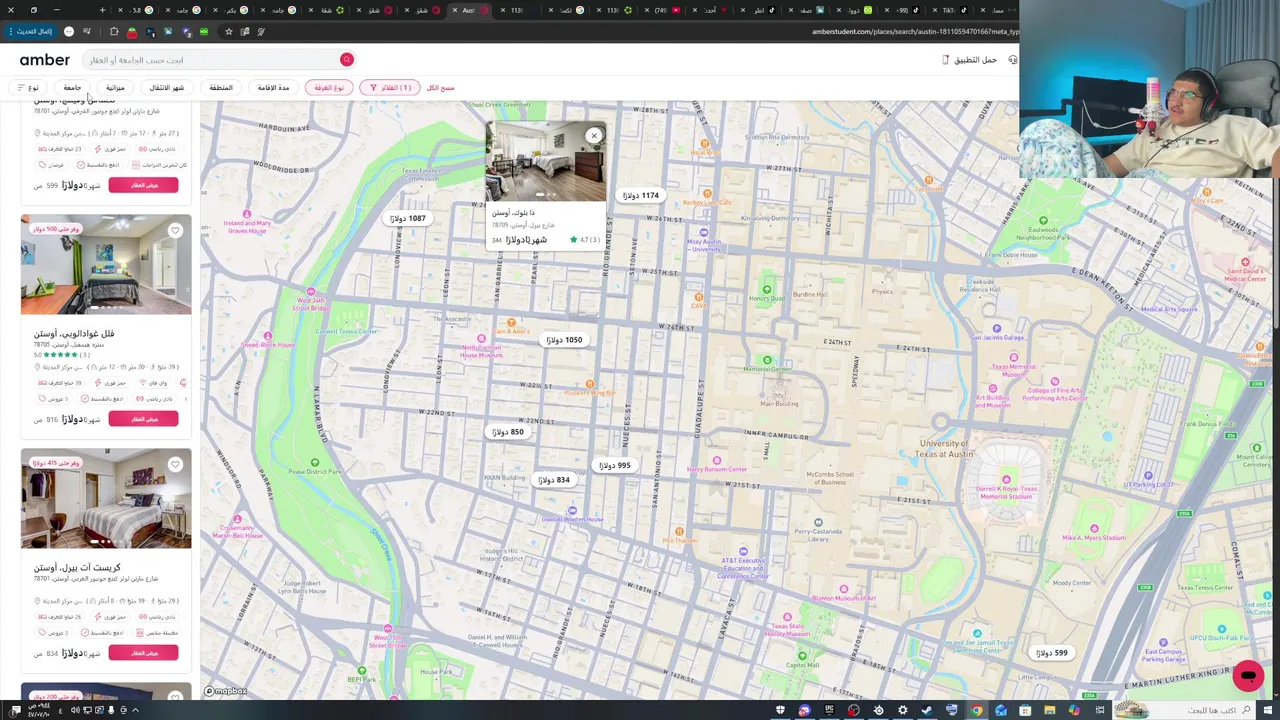Open the chat support bubble icon

pos(1248,676)
